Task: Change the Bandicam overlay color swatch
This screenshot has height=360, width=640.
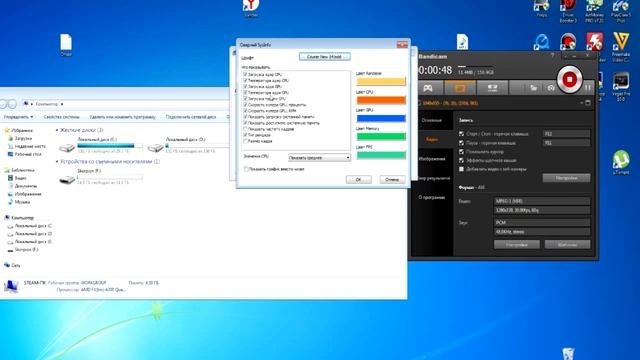Action: pyautogui.click(x=381, y=82)
